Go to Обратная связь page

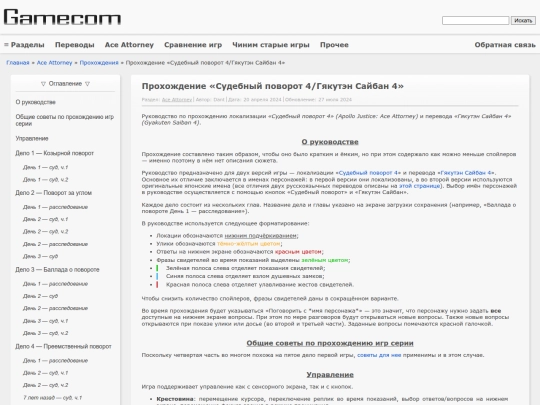(x=505, y=45)
